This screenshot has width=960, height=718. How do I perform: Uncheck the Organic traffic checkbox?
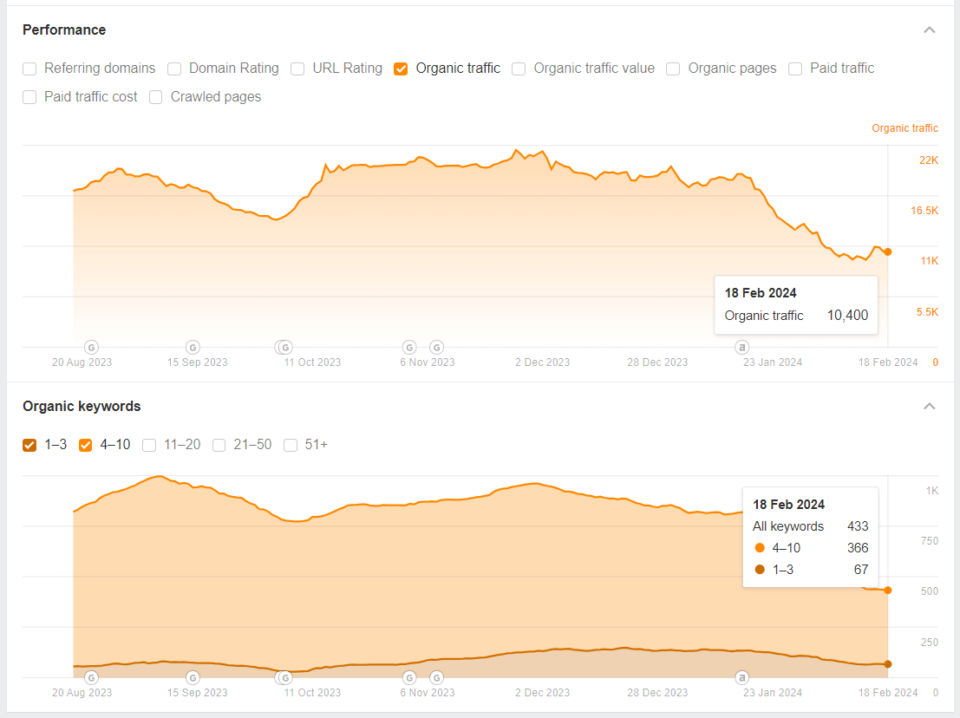click(x=401, y=69)
